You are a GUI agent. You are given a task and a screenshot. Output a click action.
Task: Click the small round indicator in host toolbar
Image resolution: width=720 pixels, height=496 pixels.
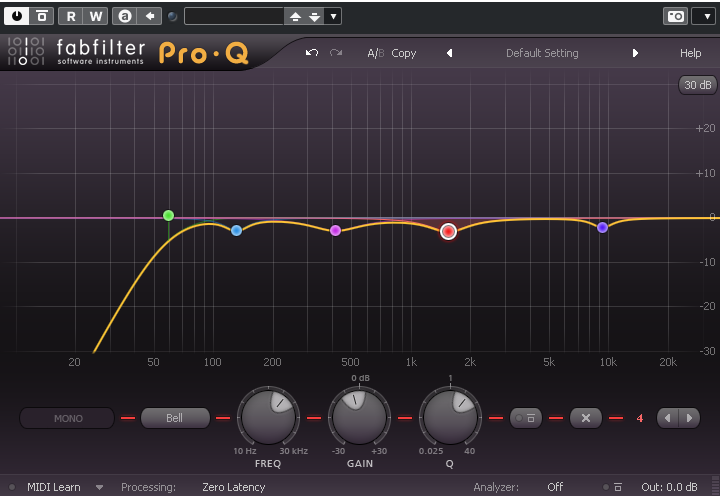point(173,17)
